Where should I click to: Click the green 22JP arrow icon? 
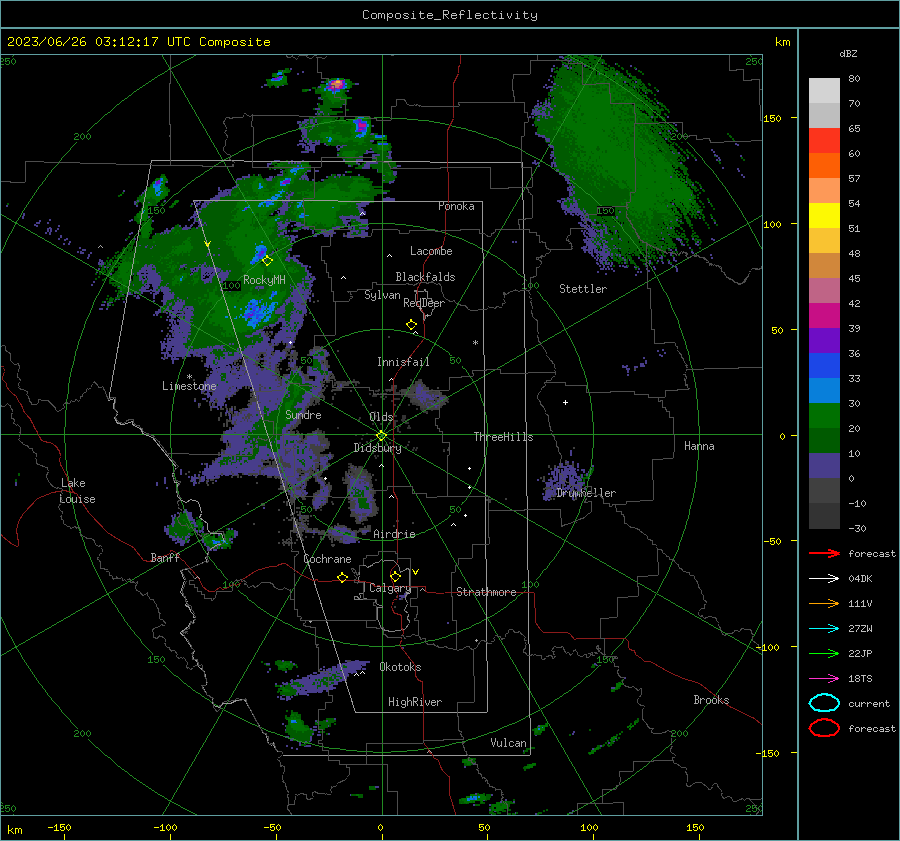click(x=824, y=653)
